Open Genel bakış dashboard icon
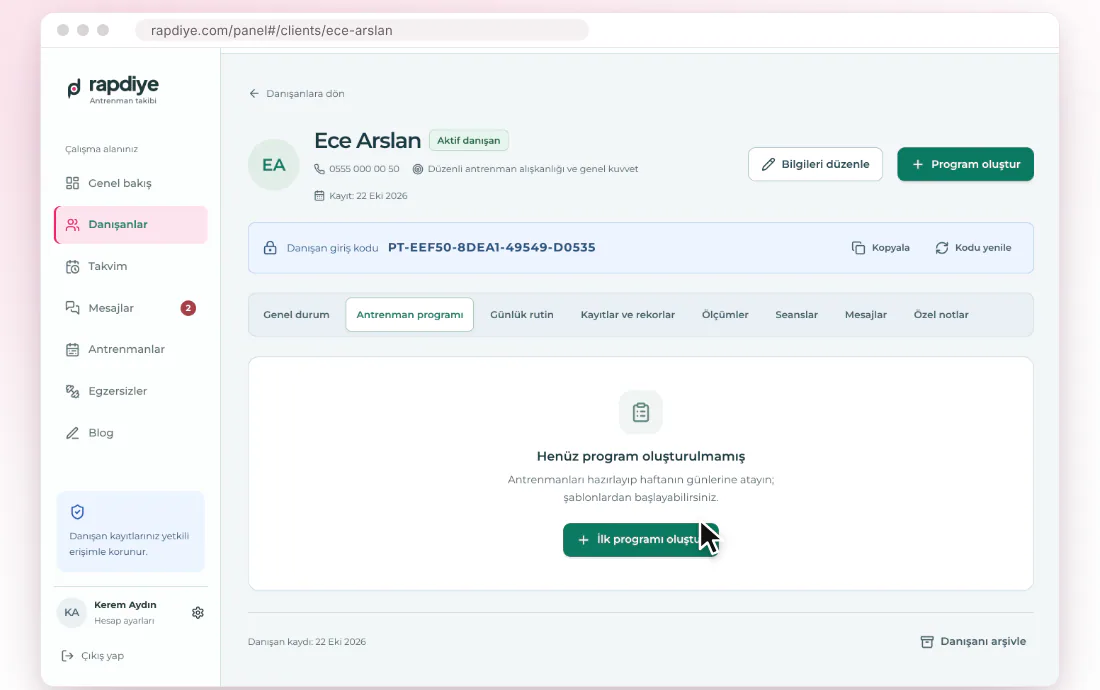The width and height of the screenshot is (1100, 690). tap(72, 183)
